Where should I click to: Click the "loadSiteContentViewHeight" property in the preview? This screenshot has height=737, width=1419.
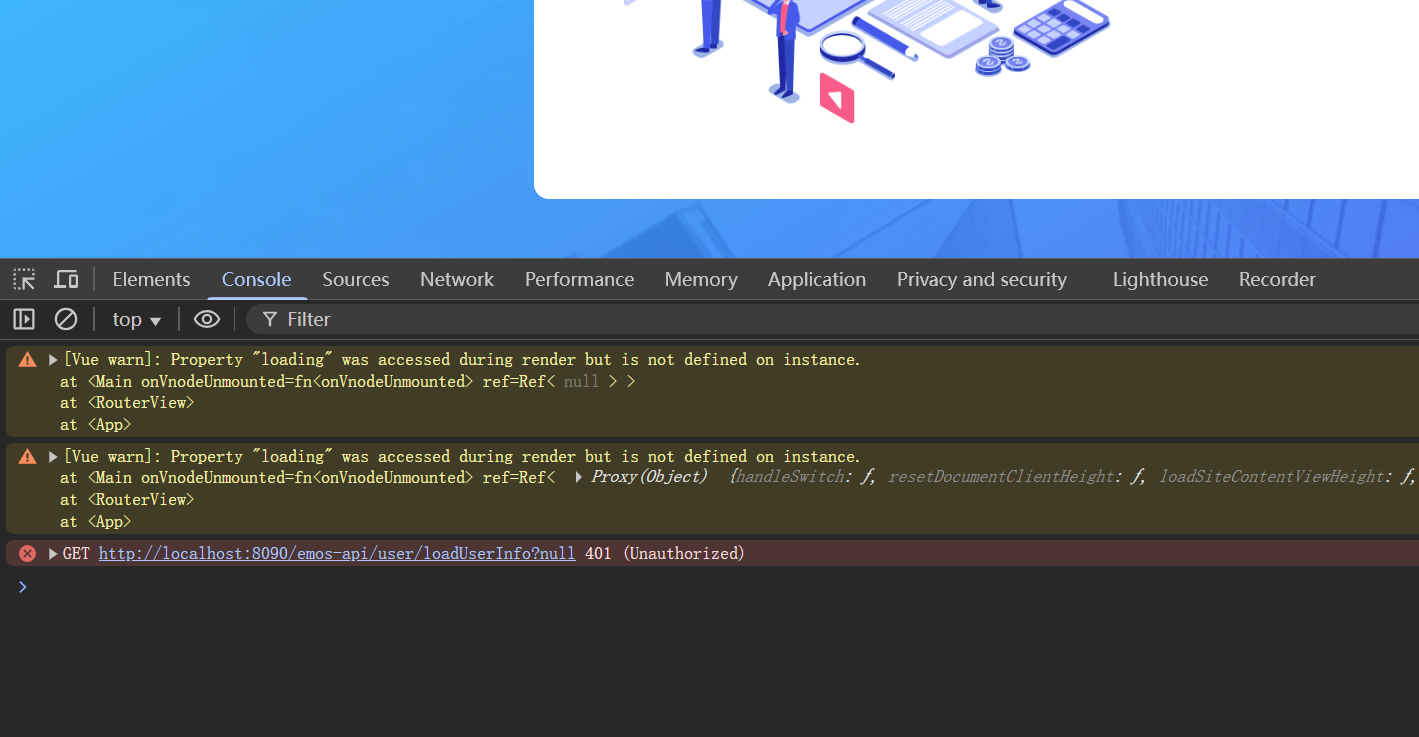(1271, 477)
